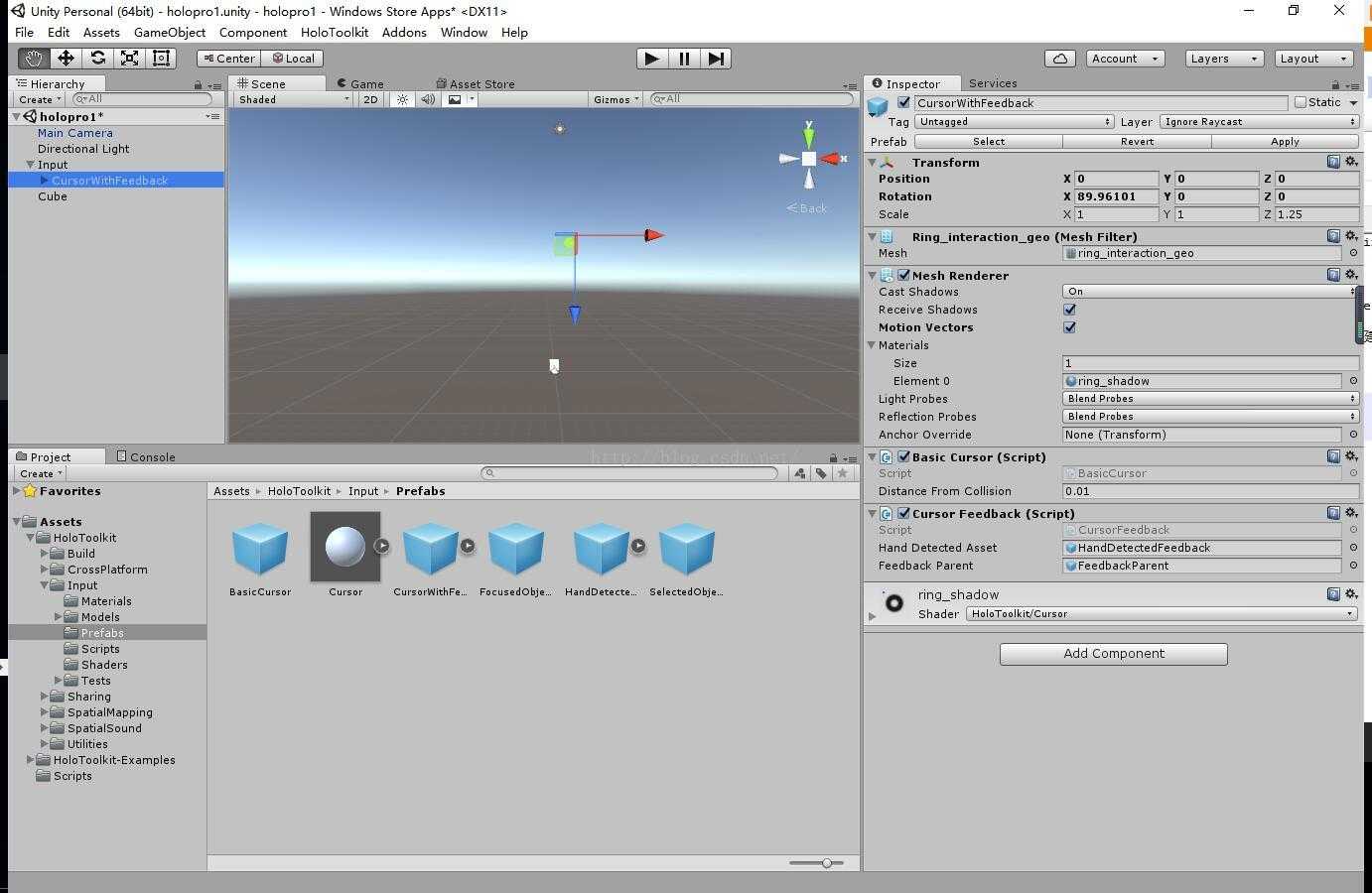Pick Element 0 material selector circle
This screenshot has width=1372, height=893.
(x=1352, y=381)
